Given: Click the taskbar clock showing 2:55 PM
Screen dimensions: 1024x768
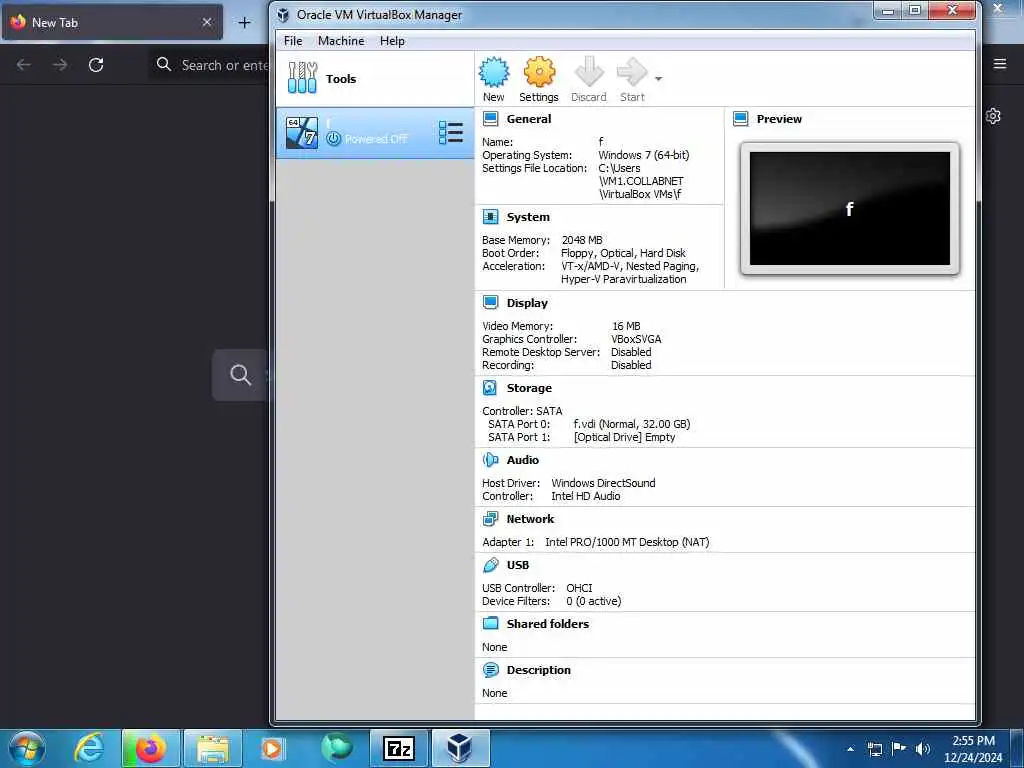Looking at the screenshot, I should [x=973, y=749].
